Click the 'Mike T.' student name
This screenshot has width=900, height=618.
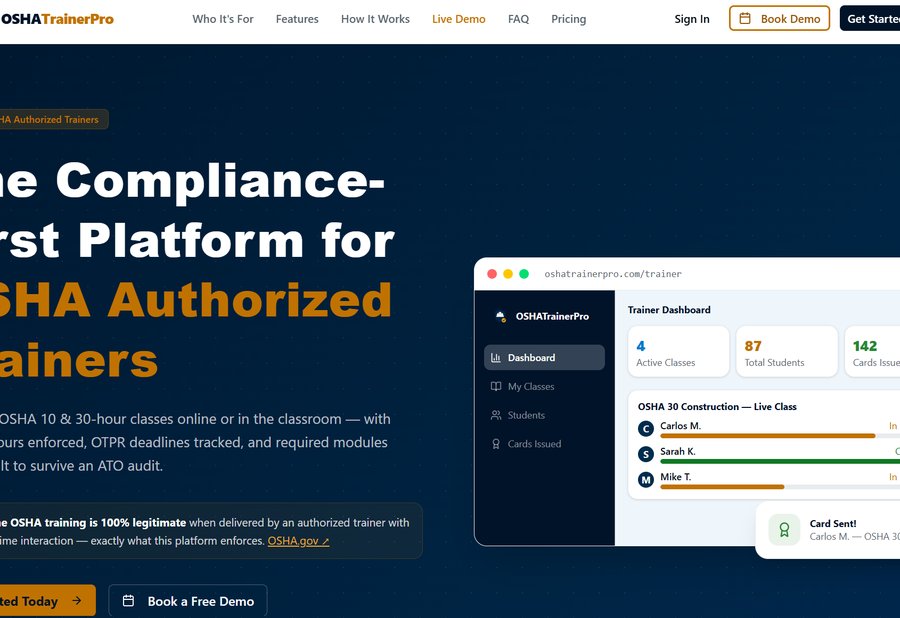pyautogui.click(x=676, y=476)
